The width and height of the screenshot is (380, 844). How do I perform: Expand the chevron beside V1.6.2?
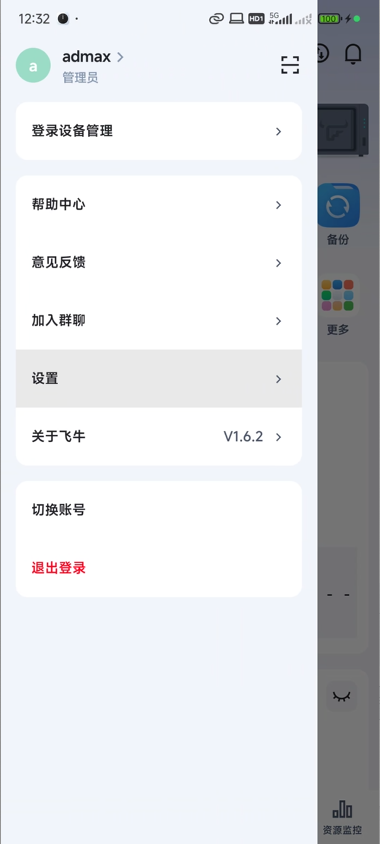[278, 437]
